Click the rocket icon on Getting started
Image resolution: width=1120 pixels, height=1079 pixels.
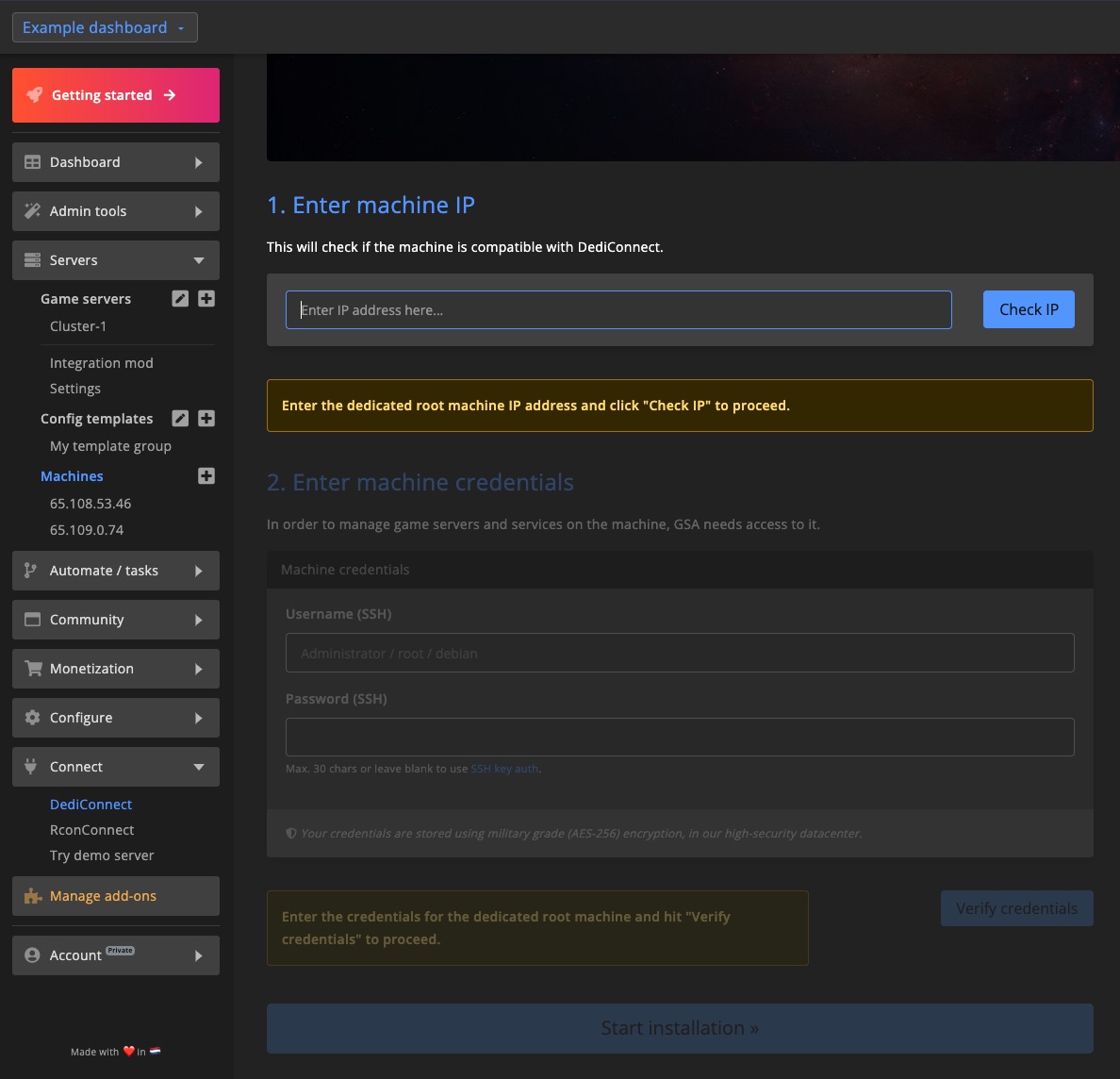[35, 95]
